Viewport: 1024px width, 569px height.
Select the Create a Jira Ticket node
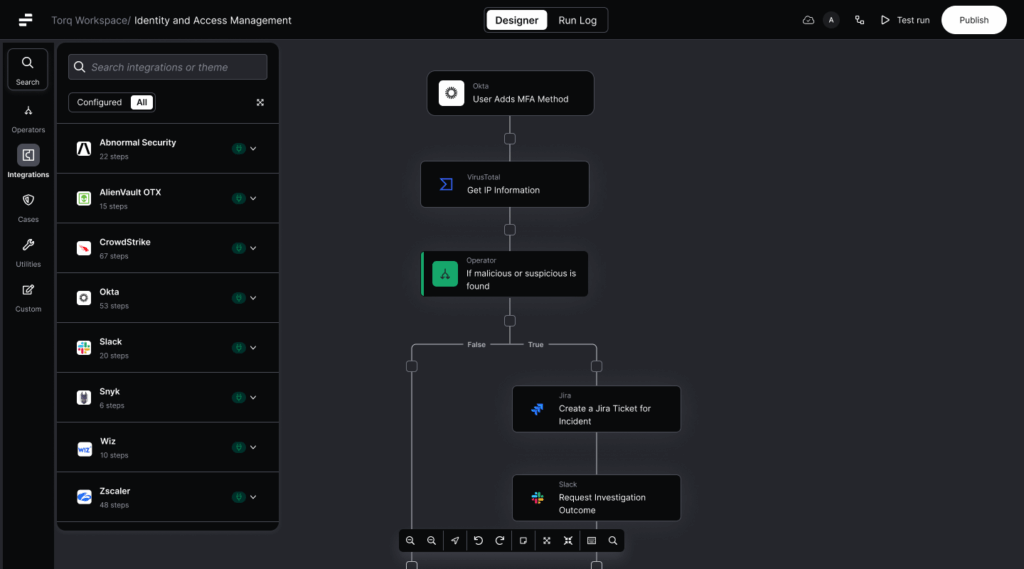(x=597, y=409)
